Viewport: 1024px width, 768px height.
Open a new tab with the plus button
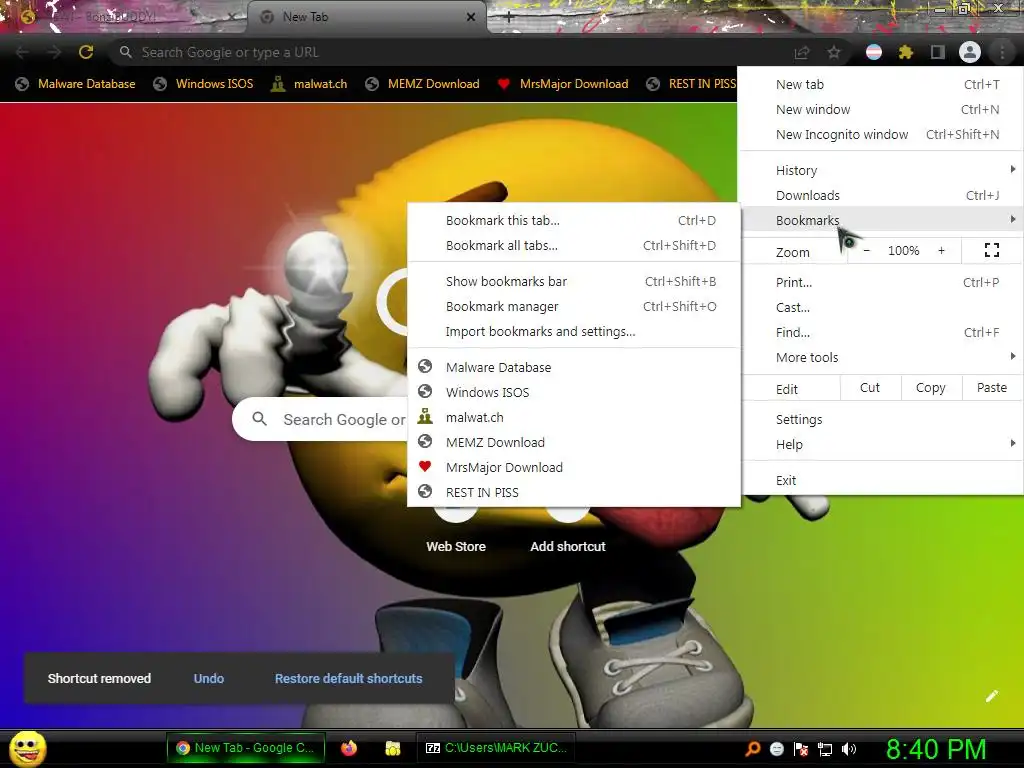point(509,18)
